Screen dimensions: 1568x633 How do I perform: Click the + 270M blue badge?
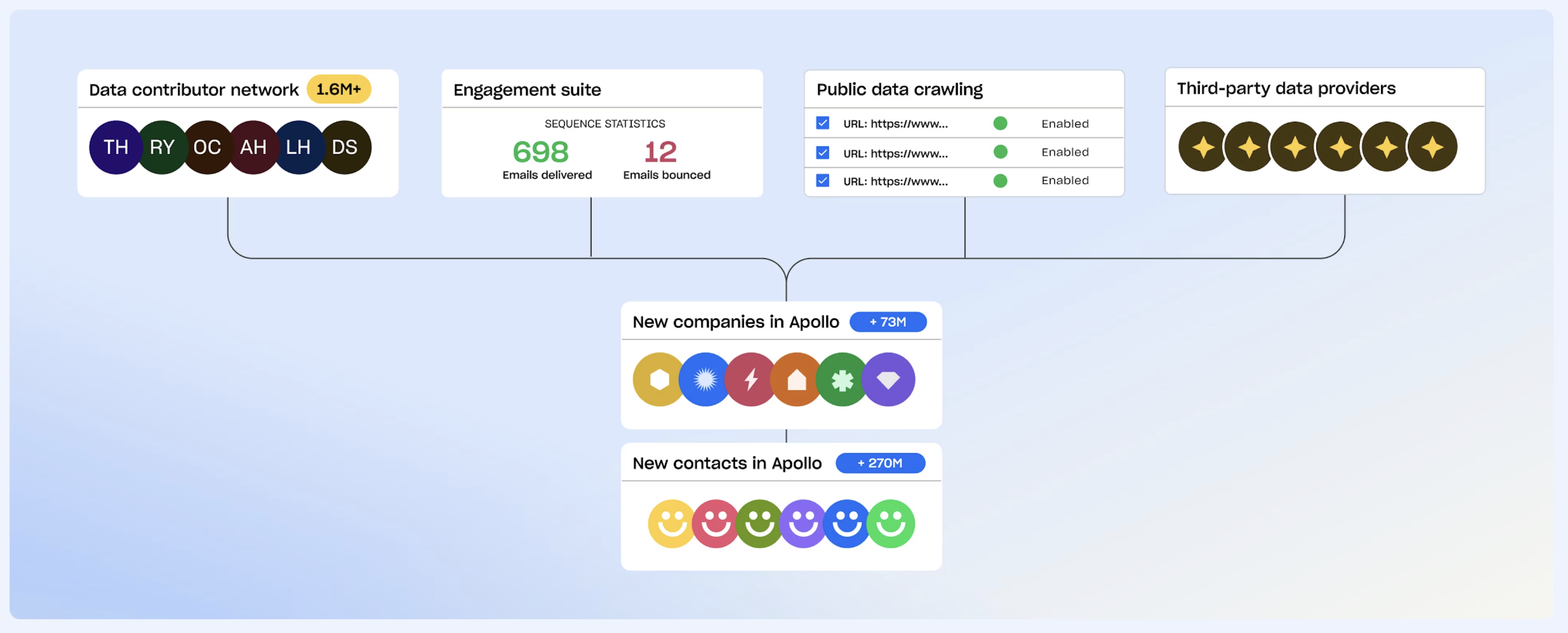point(880,463)
